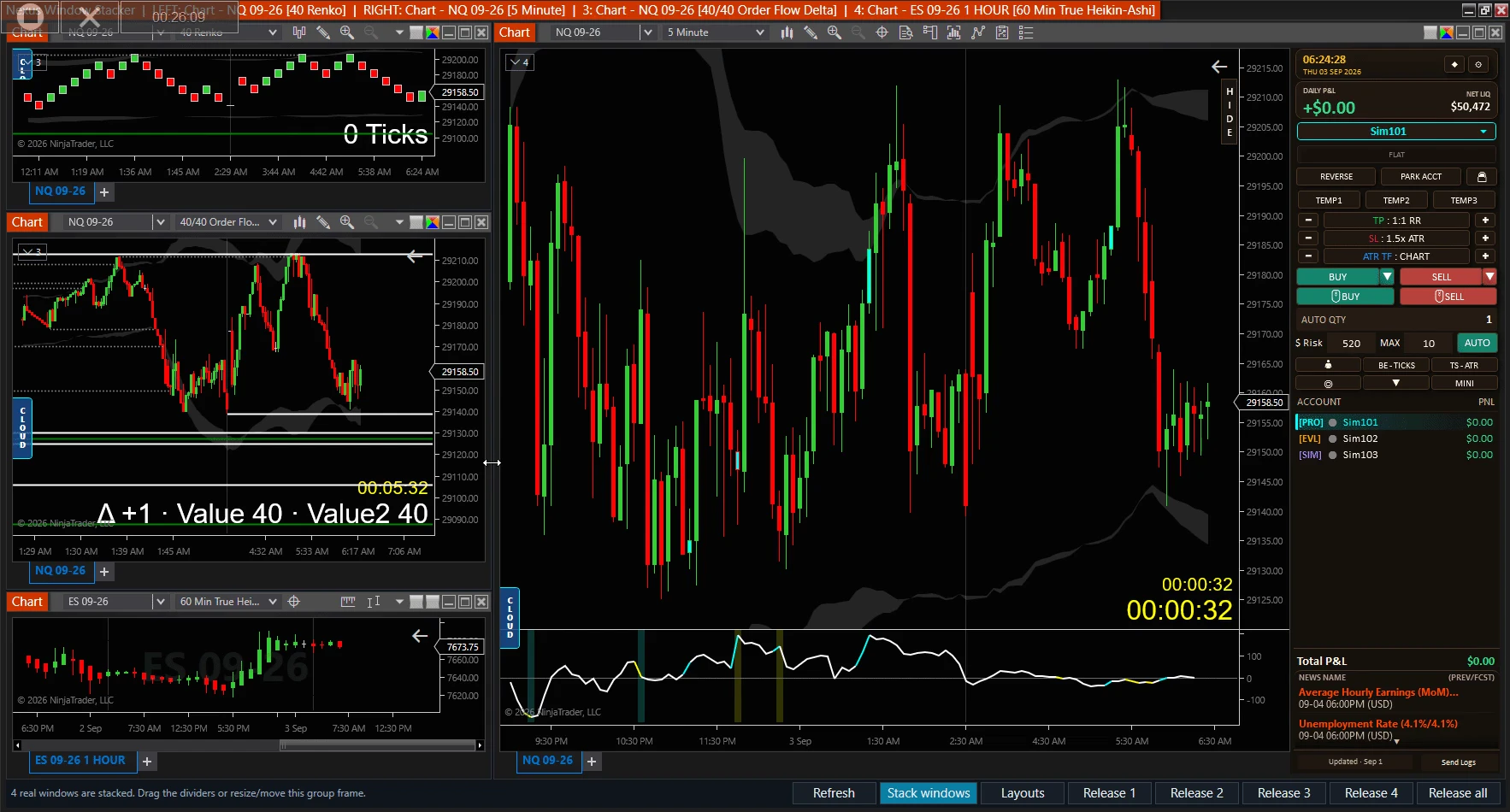1510x812 pixels.
Task: Click link color icon in Renko chart titlebar
Action: pos(433,32)
